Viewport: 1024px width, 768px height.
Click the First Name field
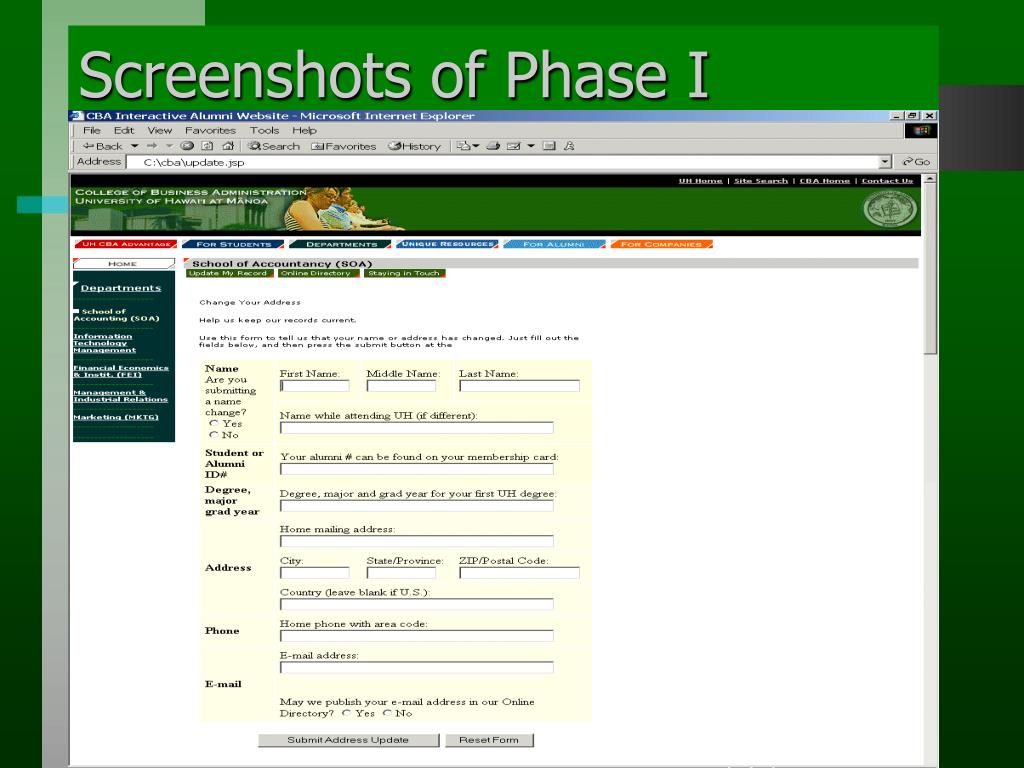click(x=315, y=386)
